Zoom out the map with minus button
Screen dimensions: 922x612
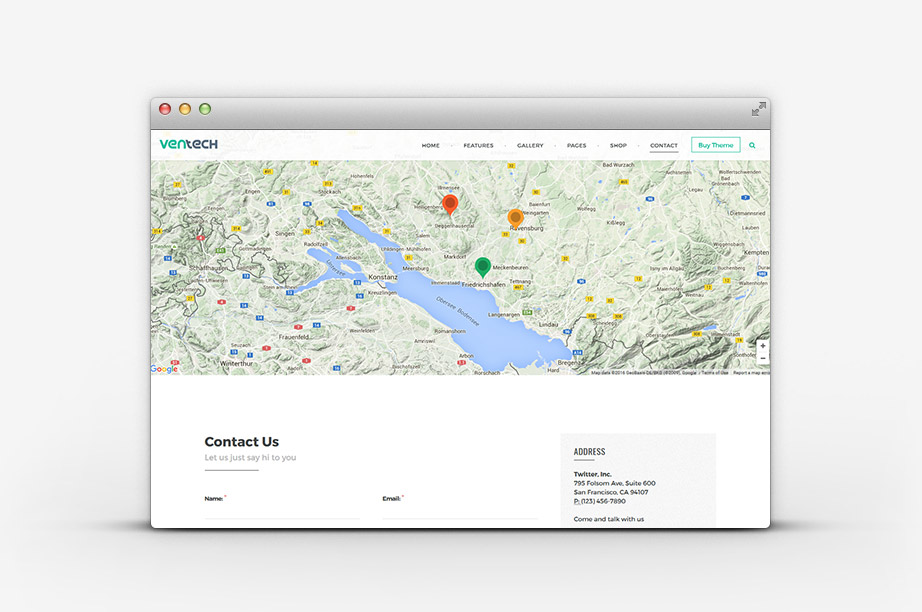(763, 358)
